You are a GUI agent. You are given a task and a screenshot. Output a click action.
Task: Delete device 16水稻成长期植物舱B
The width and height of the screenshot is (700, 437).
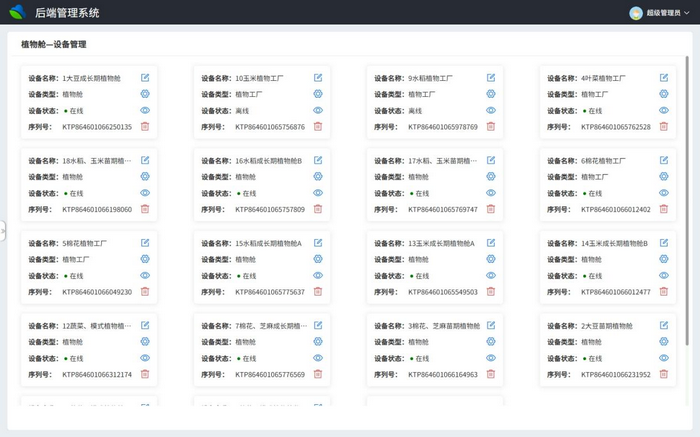tap(318, 209)
